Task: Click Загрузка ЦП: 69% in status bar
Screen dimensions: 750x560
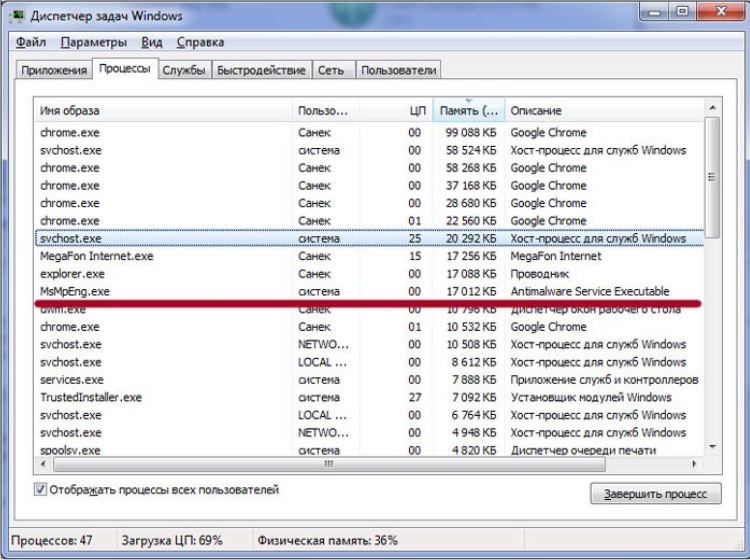Action: pyautogui.click(x=172, y=541)
